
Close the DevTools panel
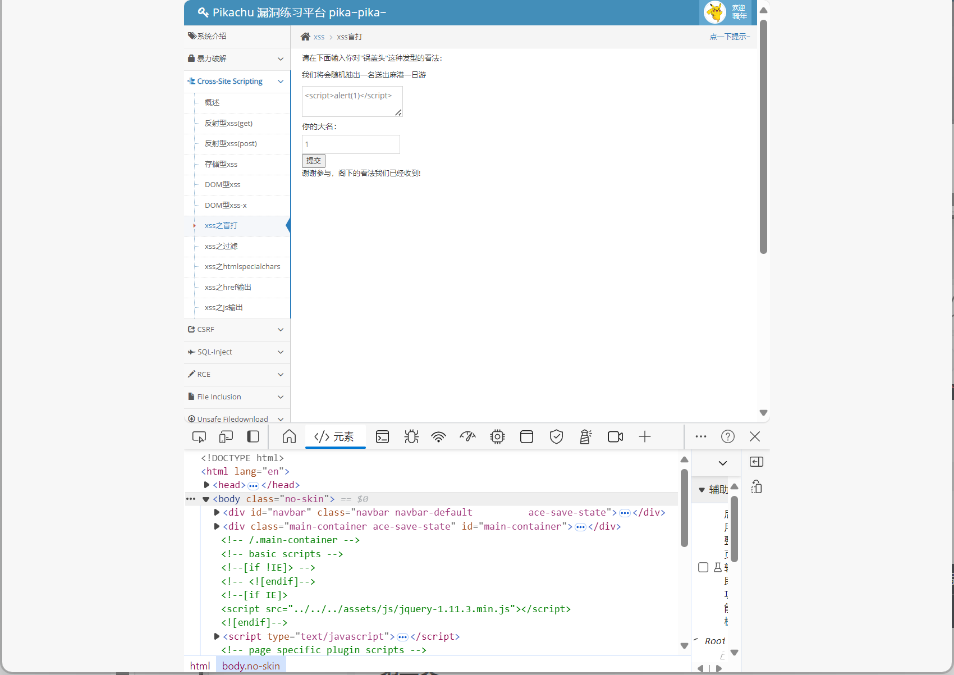[x=755, y=436]
